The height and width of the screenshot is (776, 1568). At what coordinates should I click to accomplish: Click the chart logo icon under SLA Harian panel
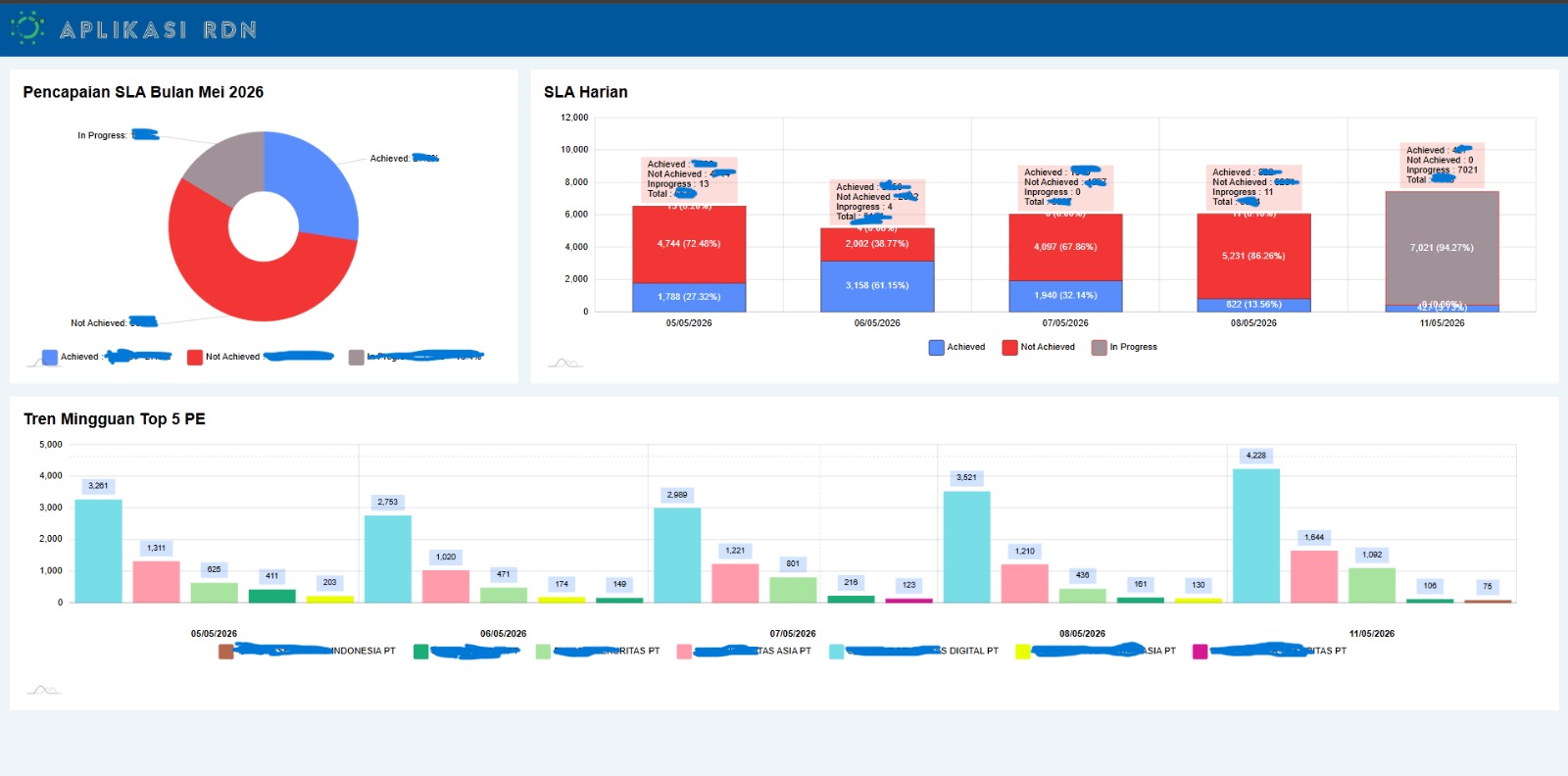pyautogui.click(x=564, y=363)
